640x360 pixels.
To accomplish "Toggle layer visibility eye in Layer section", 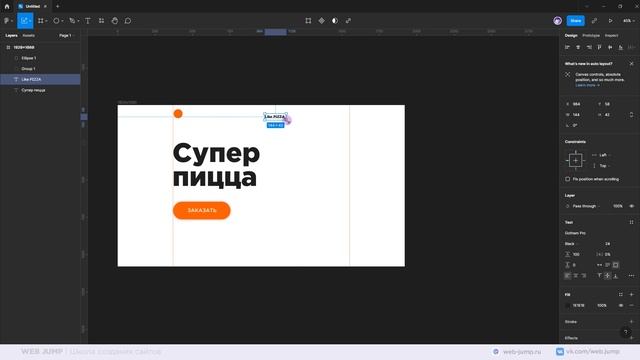I will (x=631, y=206).
